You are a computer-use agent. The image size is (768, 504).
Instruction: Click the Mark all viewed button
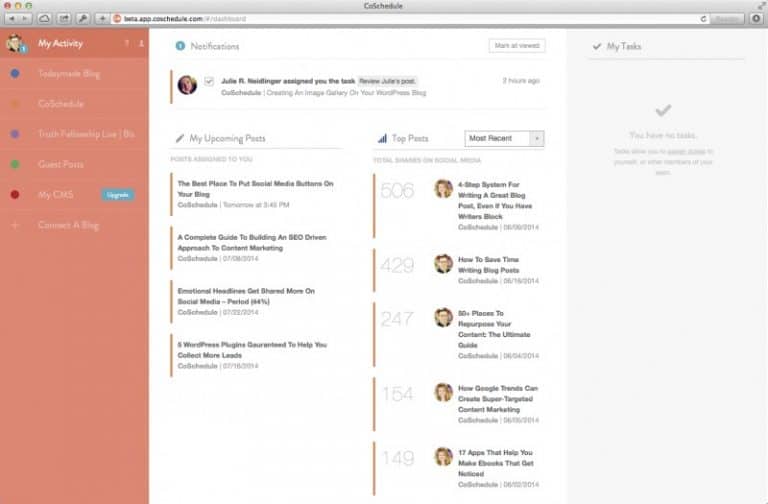click(x=517, y=46)
